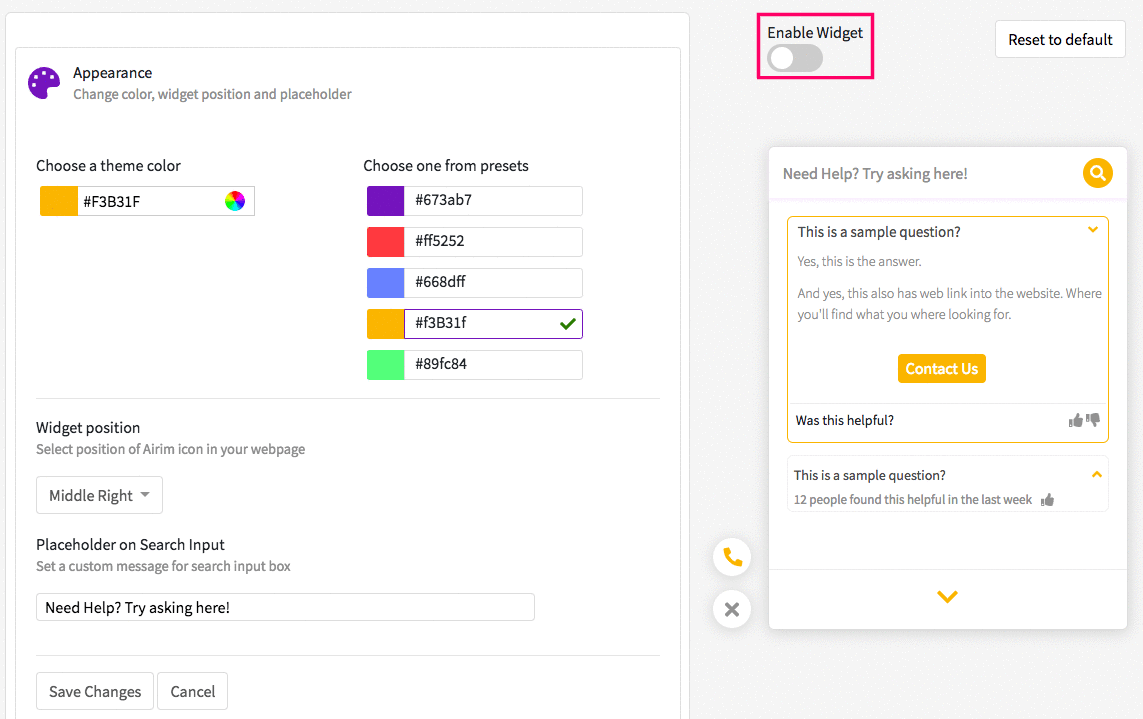Click the Contact Us button
Image resolution: width=1143 pixels, height=719 pixels.
pos(942,369)
